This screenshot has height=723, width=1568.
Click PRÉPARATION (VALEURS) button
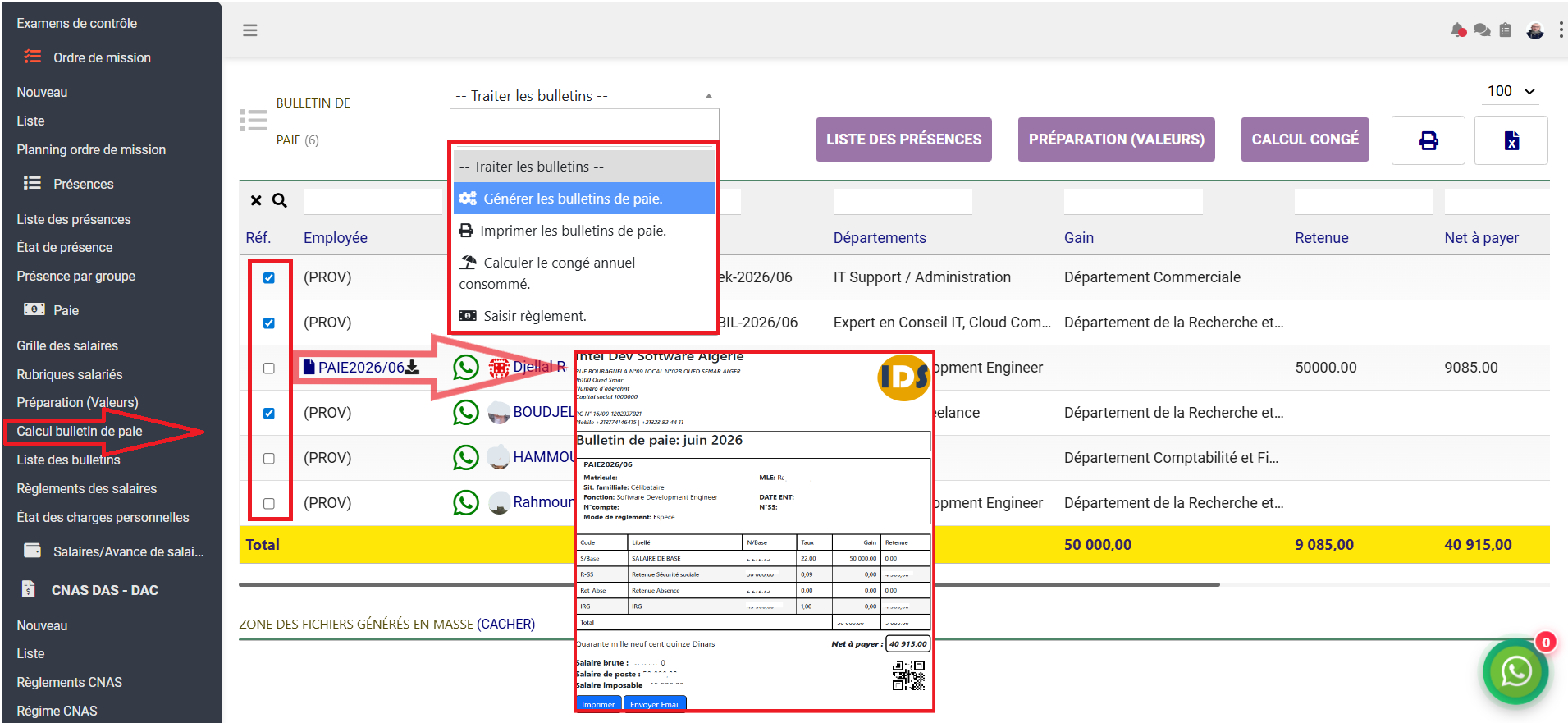[x=1116, y=140]
